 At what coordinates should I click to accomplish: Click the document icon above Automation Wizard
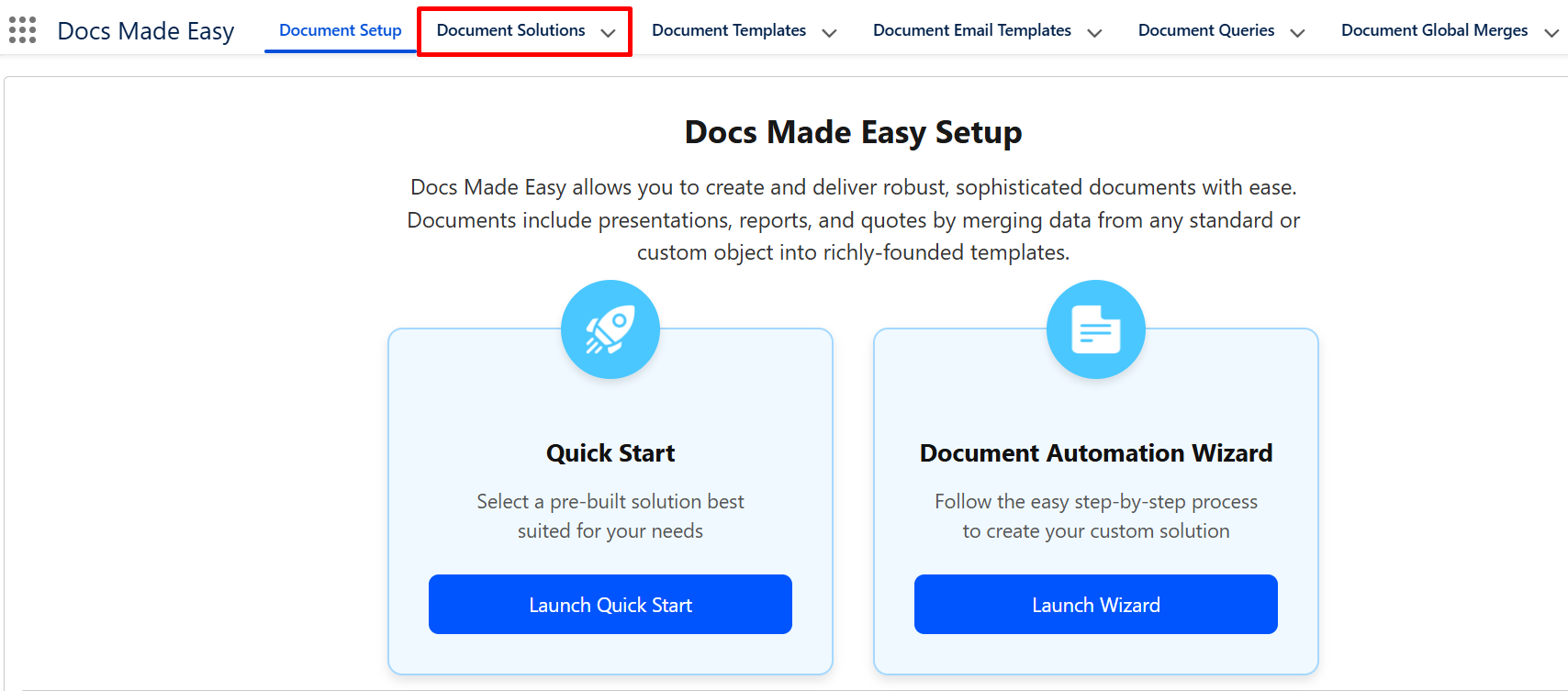coord(1095,329)
